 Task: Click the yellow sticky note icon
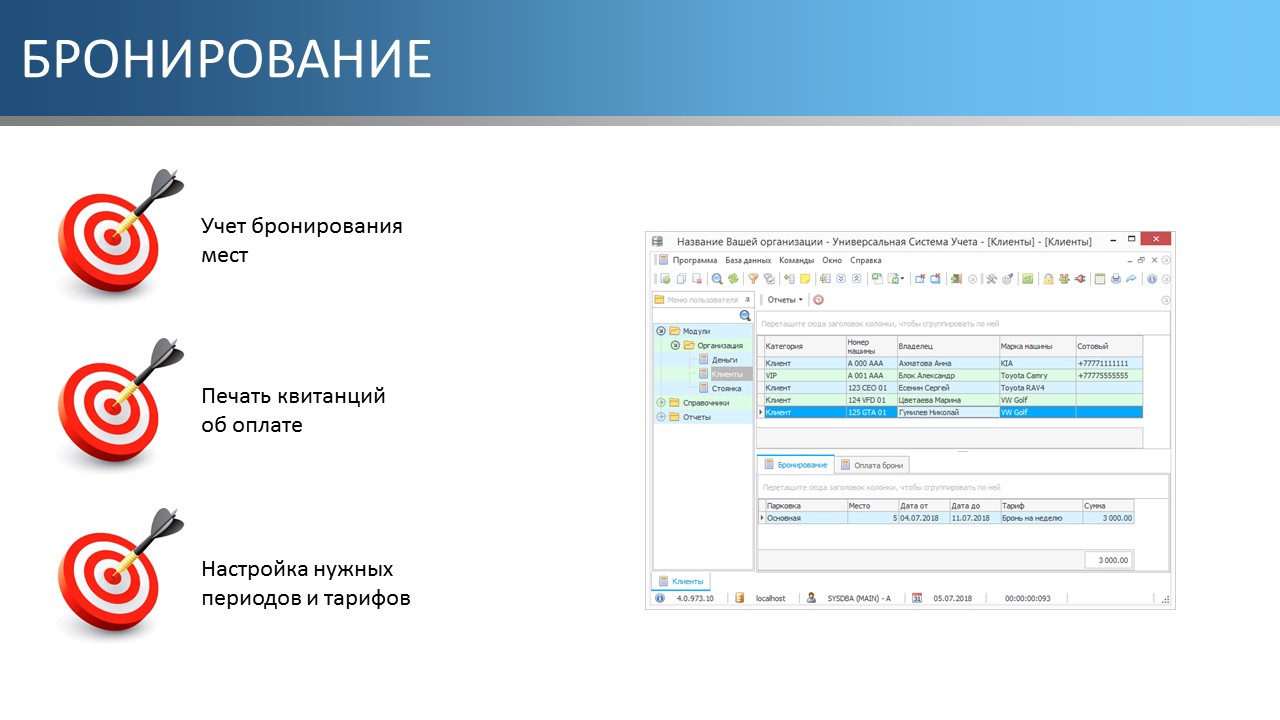[805, 279]
